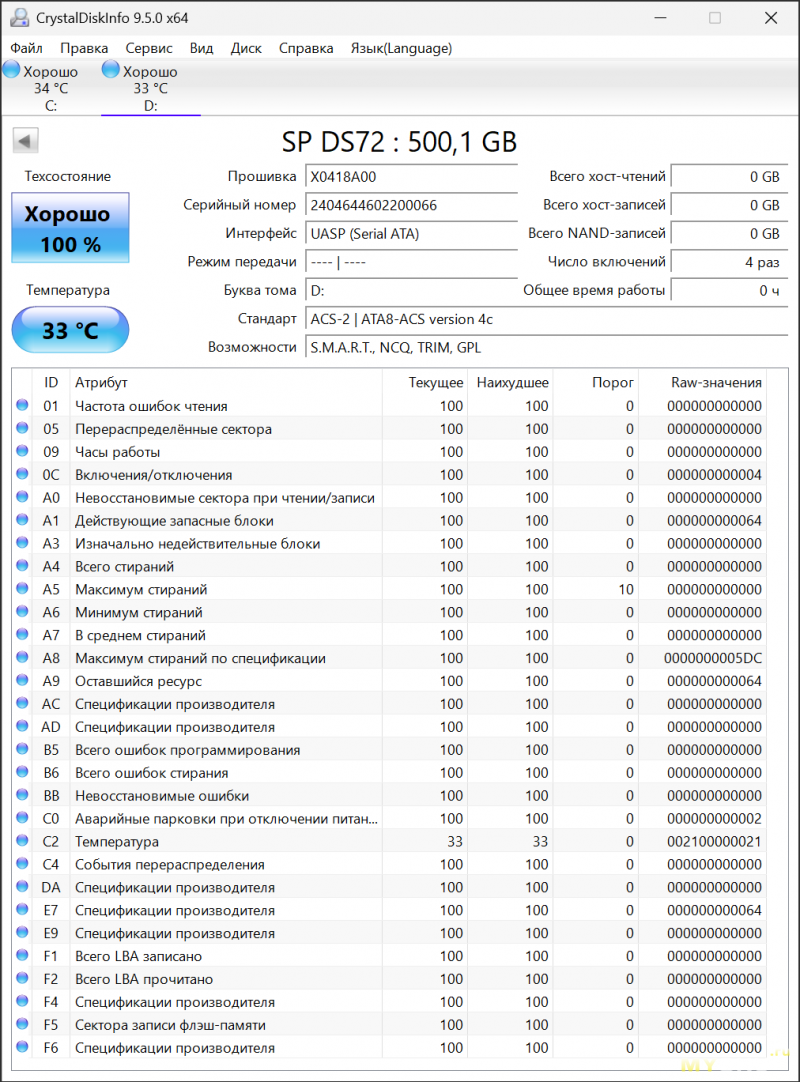Click status icon of attribute F5 row
Viewport: 800px width, 1082px height.
click(x=22, y=1023)
